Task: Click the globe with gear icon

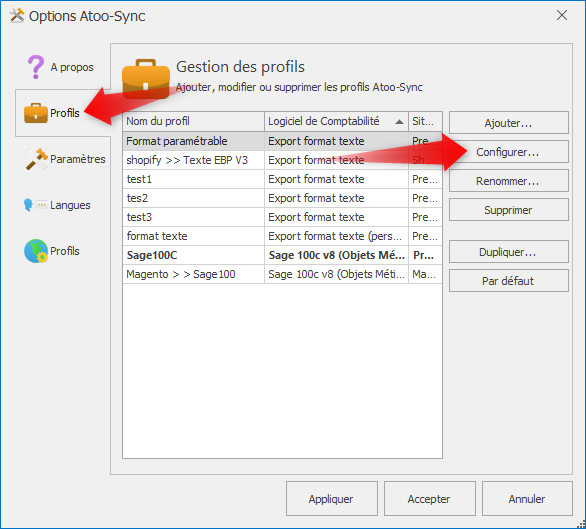Action: coord(36,251)
